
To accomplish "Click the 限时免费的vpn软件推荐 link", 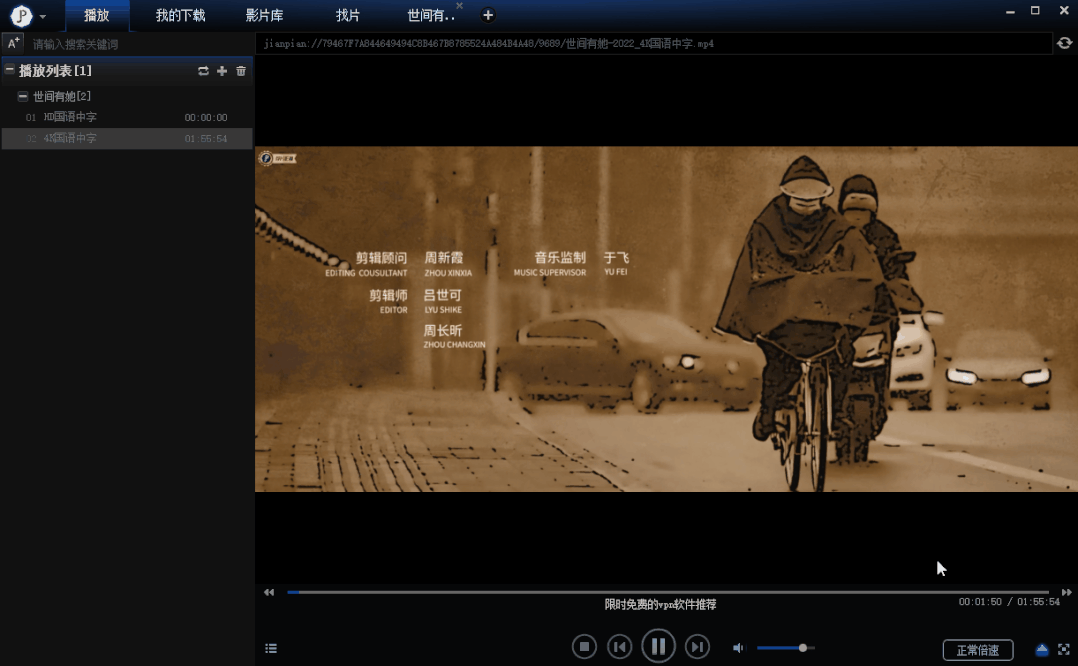I will (x=660, y=604).
